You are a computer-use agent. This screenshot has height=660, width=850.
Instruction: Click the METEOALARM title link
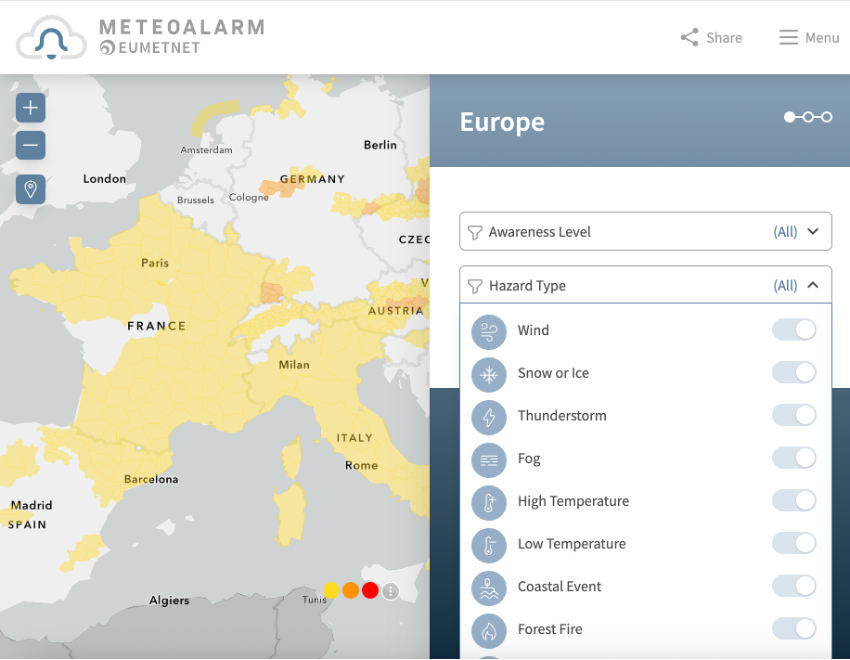pyautogui.click(x=182, y=27)
